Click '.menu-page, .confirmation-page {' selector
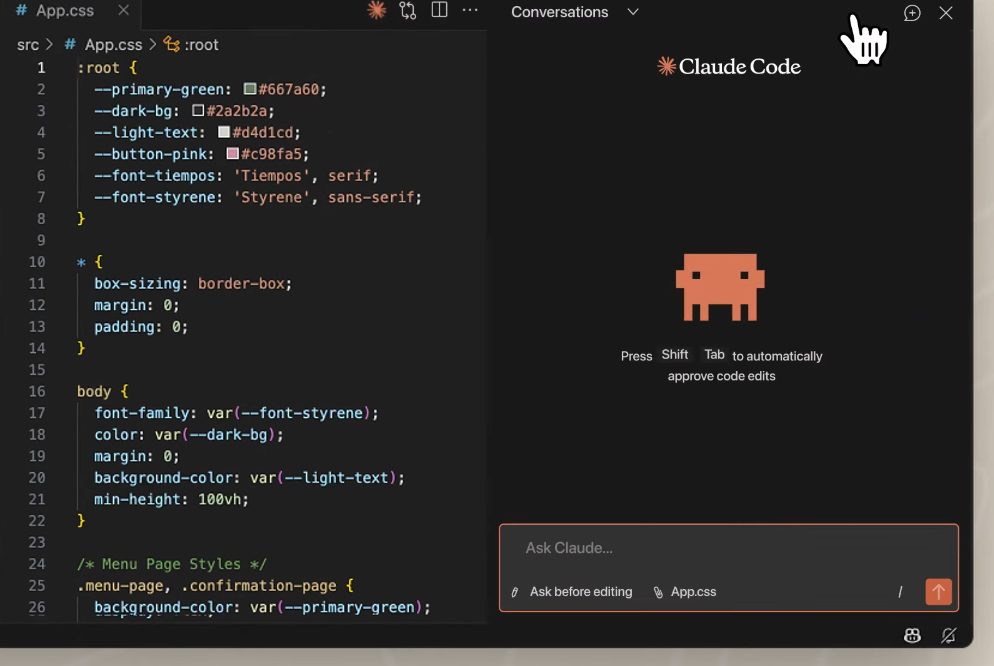994x666 pixels. tap(215, 586)
